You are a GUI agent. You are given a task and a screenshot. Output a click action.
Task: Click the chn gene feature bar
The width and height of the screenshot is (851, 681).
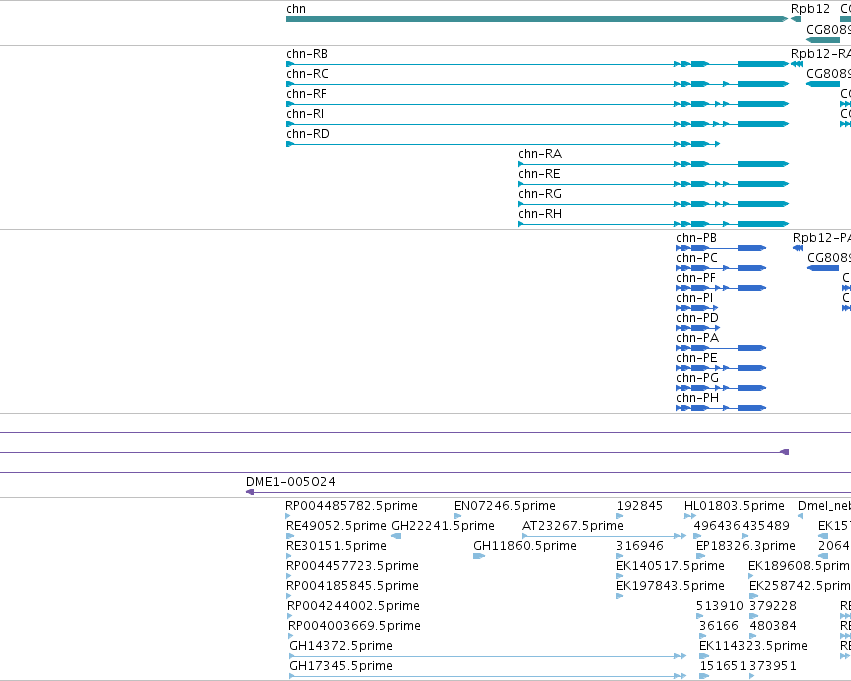pos(537,19)
